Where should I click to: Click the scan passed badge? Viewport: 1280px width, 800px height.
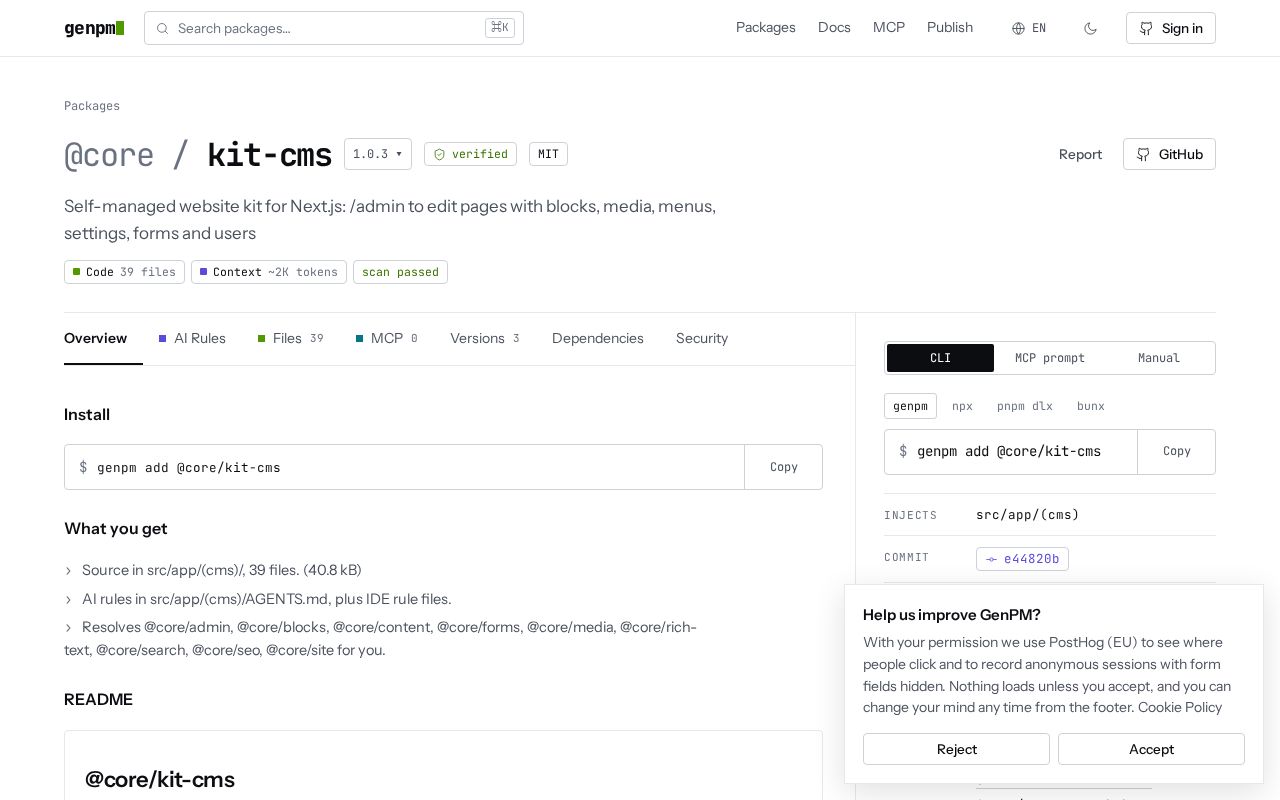[400, 272]
